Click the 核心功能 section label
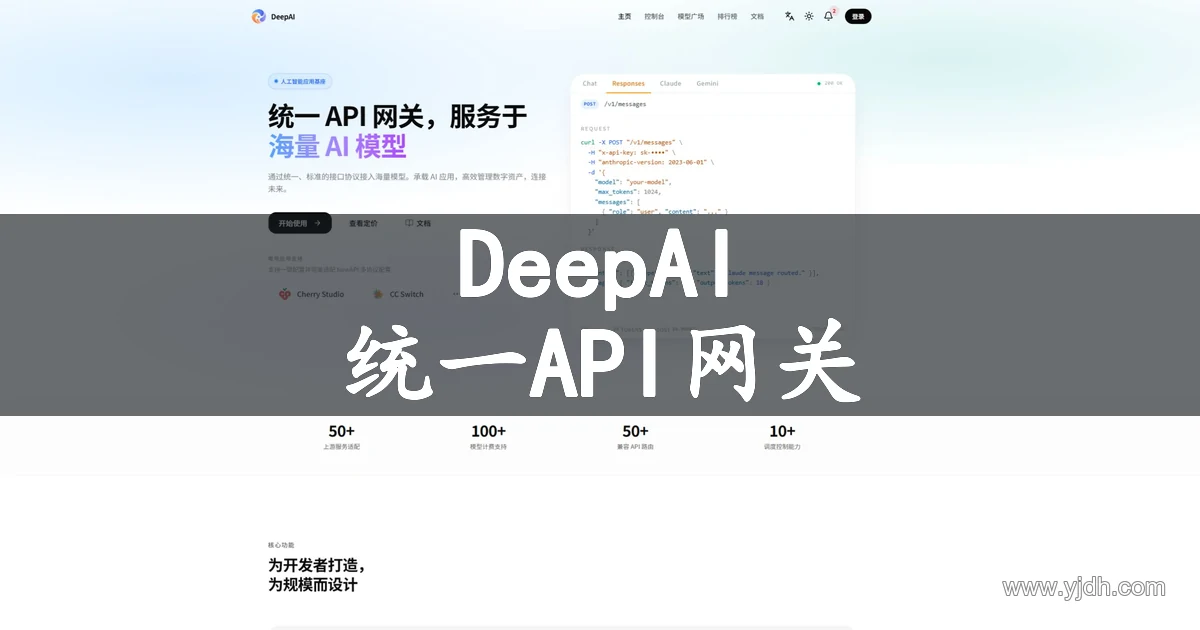 click(x=281, y=545)
